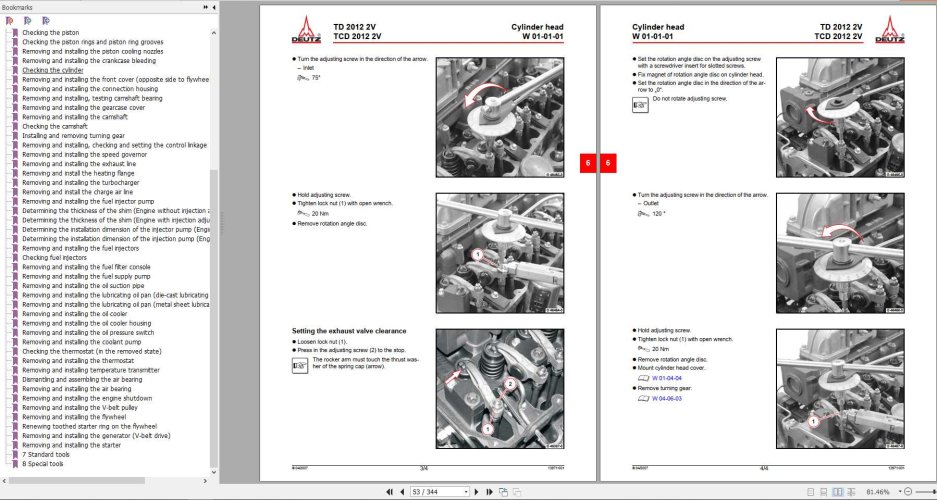Click the double-arrow bookmarks panel options button
Screen dimensions: 937x500
pos(206,7)
